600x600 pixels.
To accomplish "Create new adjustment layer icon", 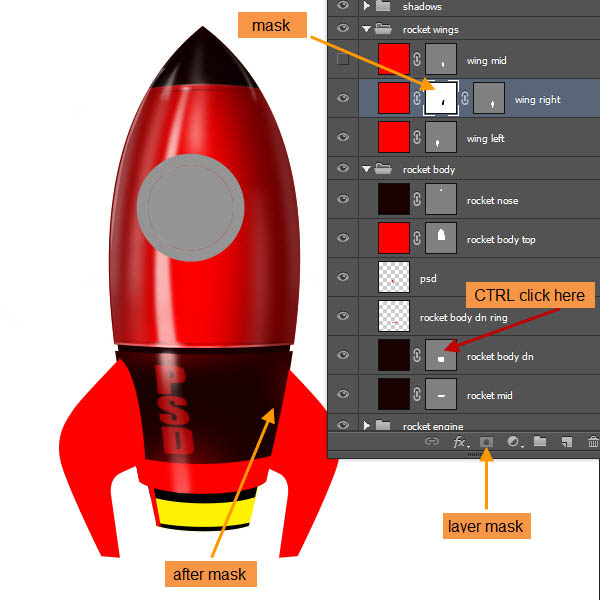I will (x=514, y=441).
